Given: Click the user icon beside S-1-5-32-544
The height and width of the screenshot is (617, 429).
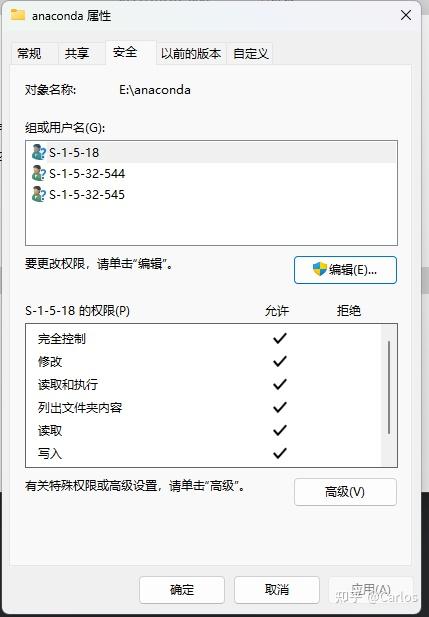Looking at the screenshot, I should (39, 173).
